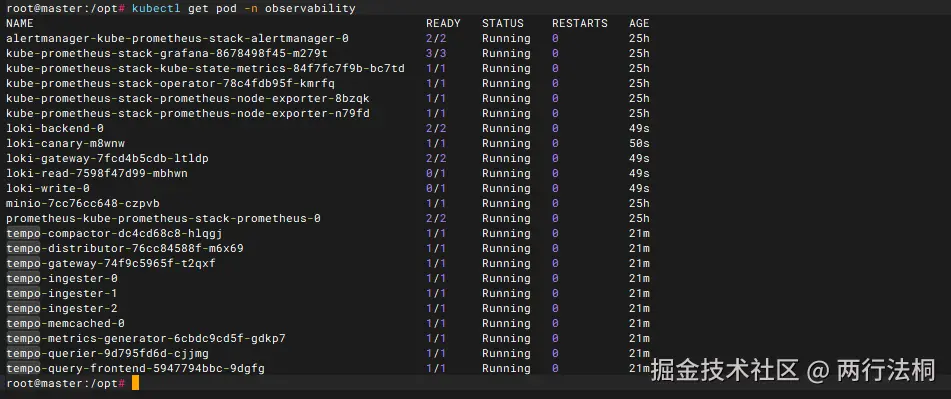Screen dimensions: 951x399
Task: Click the STATUS column header
Action: tap(503, 24)
